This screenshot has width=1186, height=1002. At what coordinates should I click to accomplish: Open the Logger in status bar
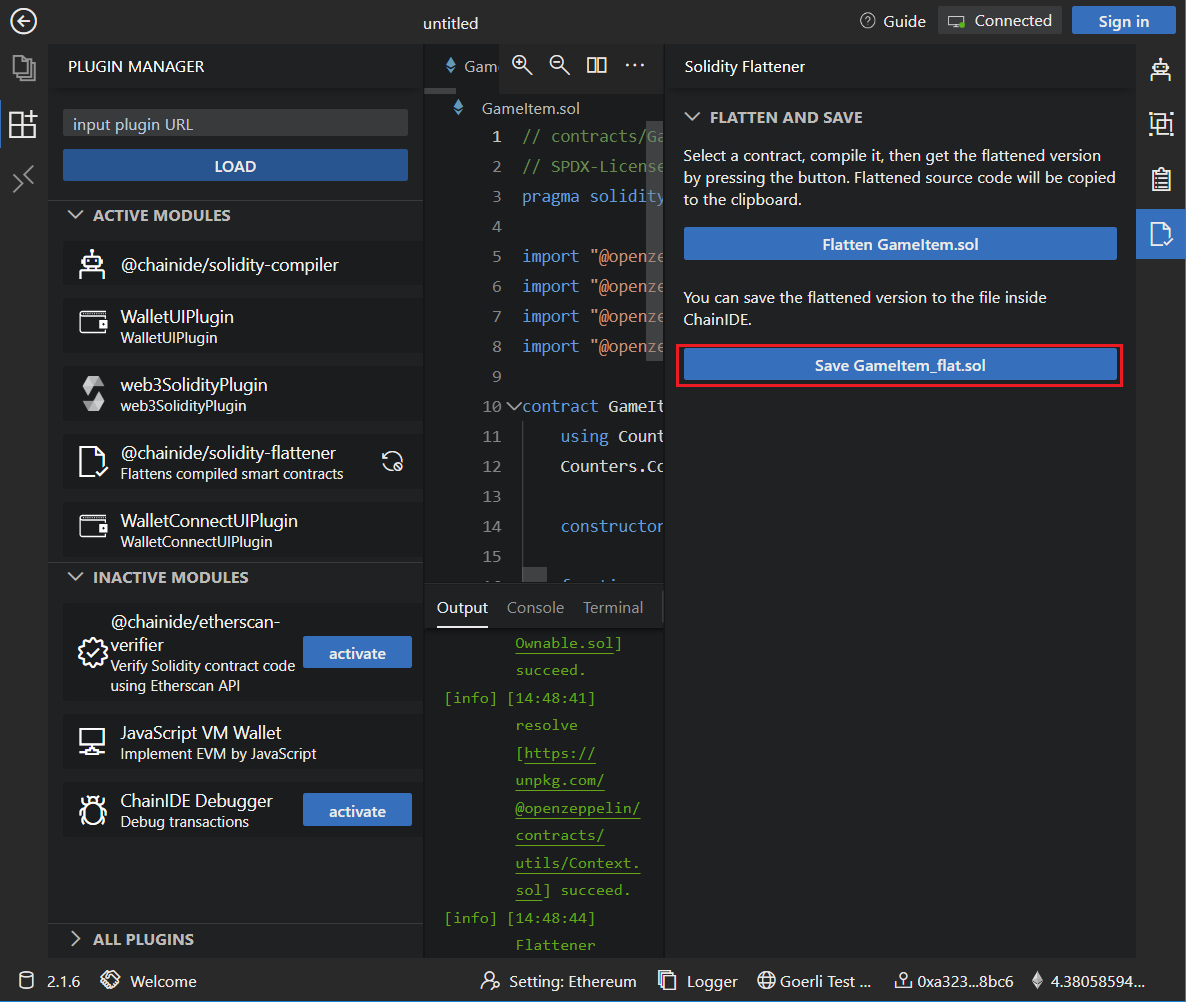click(698, 982)
